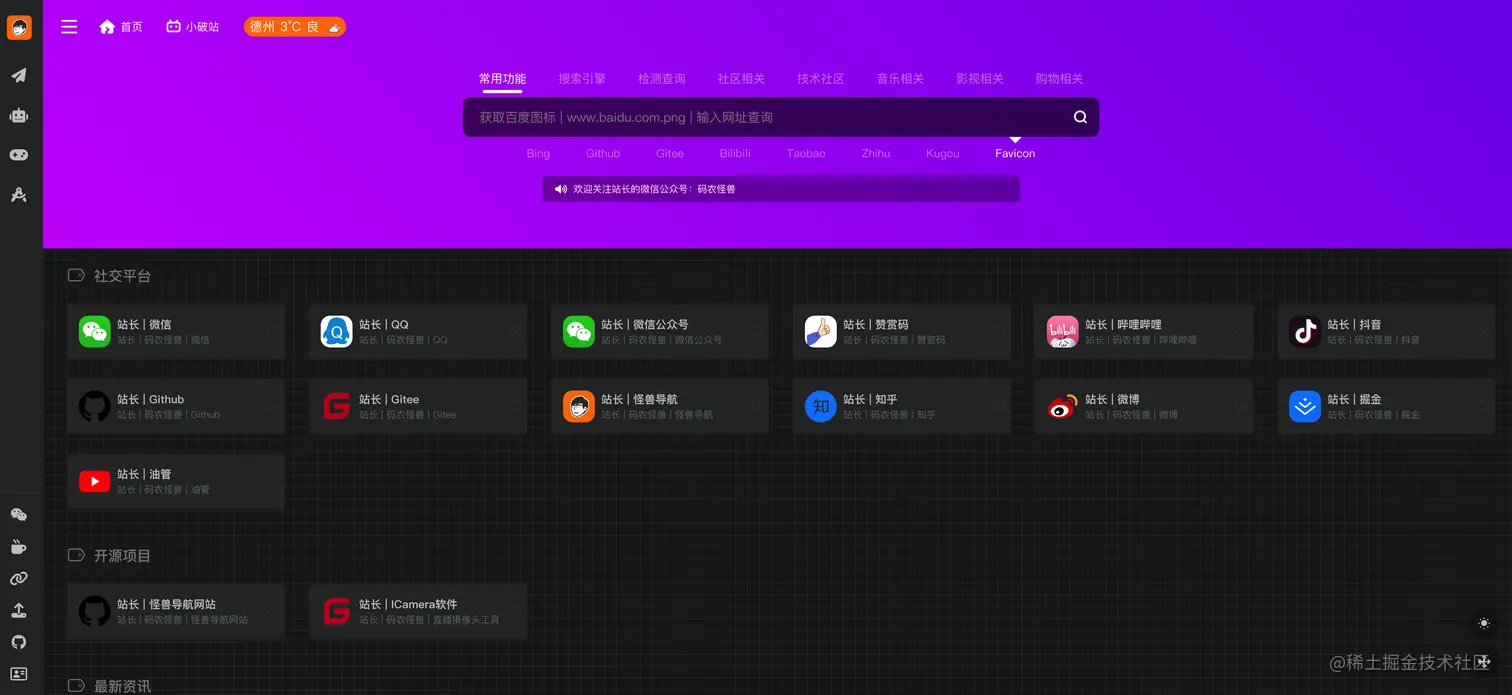Open the 站长 | 哔哩哔哩 card
Screen dimensions: 1512x695
[x=1144, y=332]
